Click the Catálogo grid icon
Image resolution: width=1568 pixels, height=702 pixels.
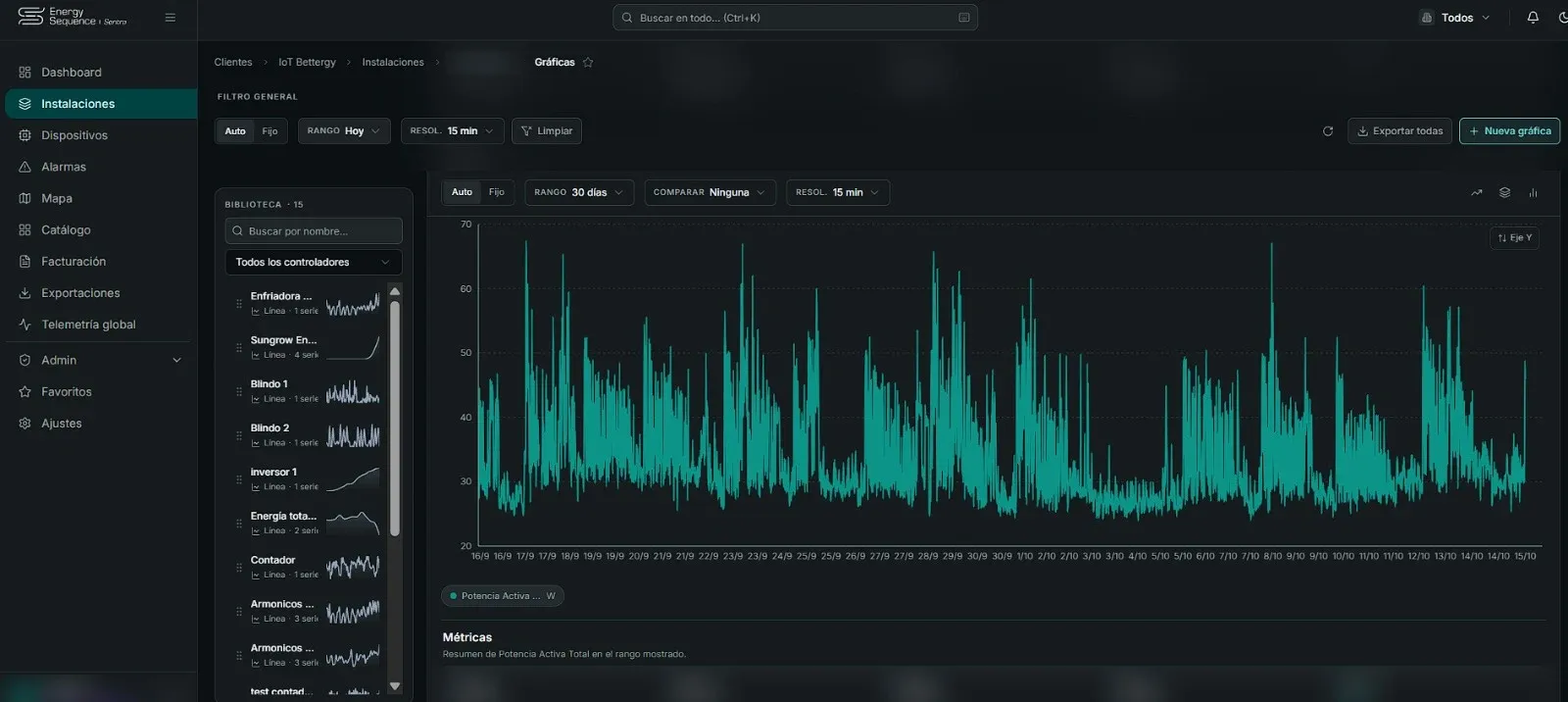coord(24,230)
